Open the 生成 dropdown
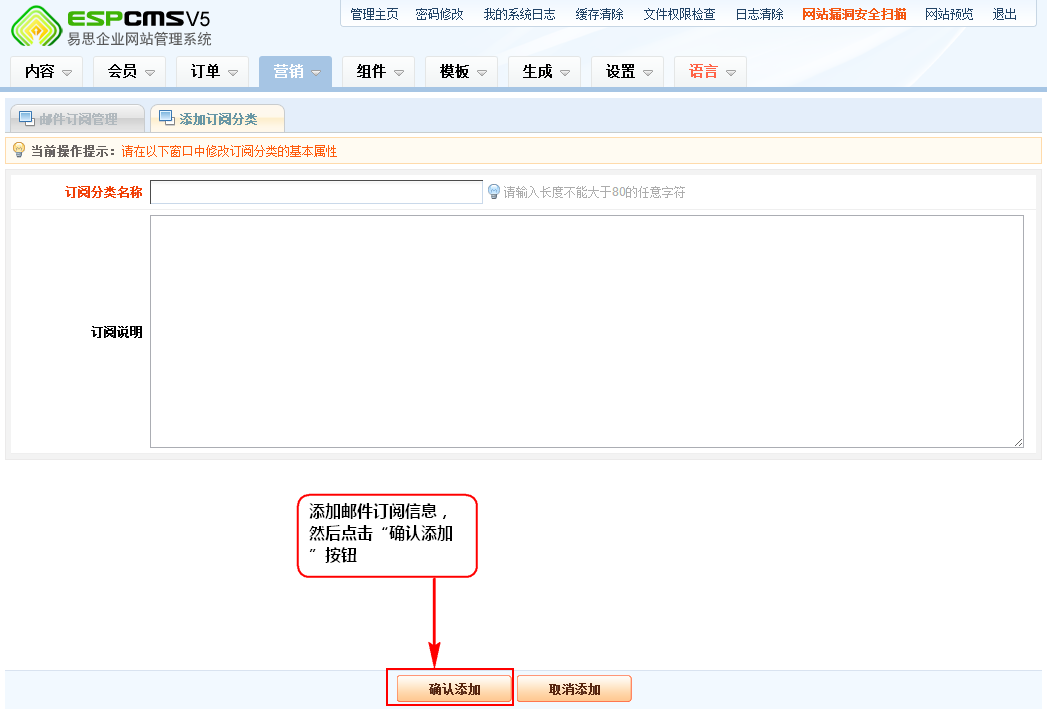1047x712 pixels. [544, 71]
